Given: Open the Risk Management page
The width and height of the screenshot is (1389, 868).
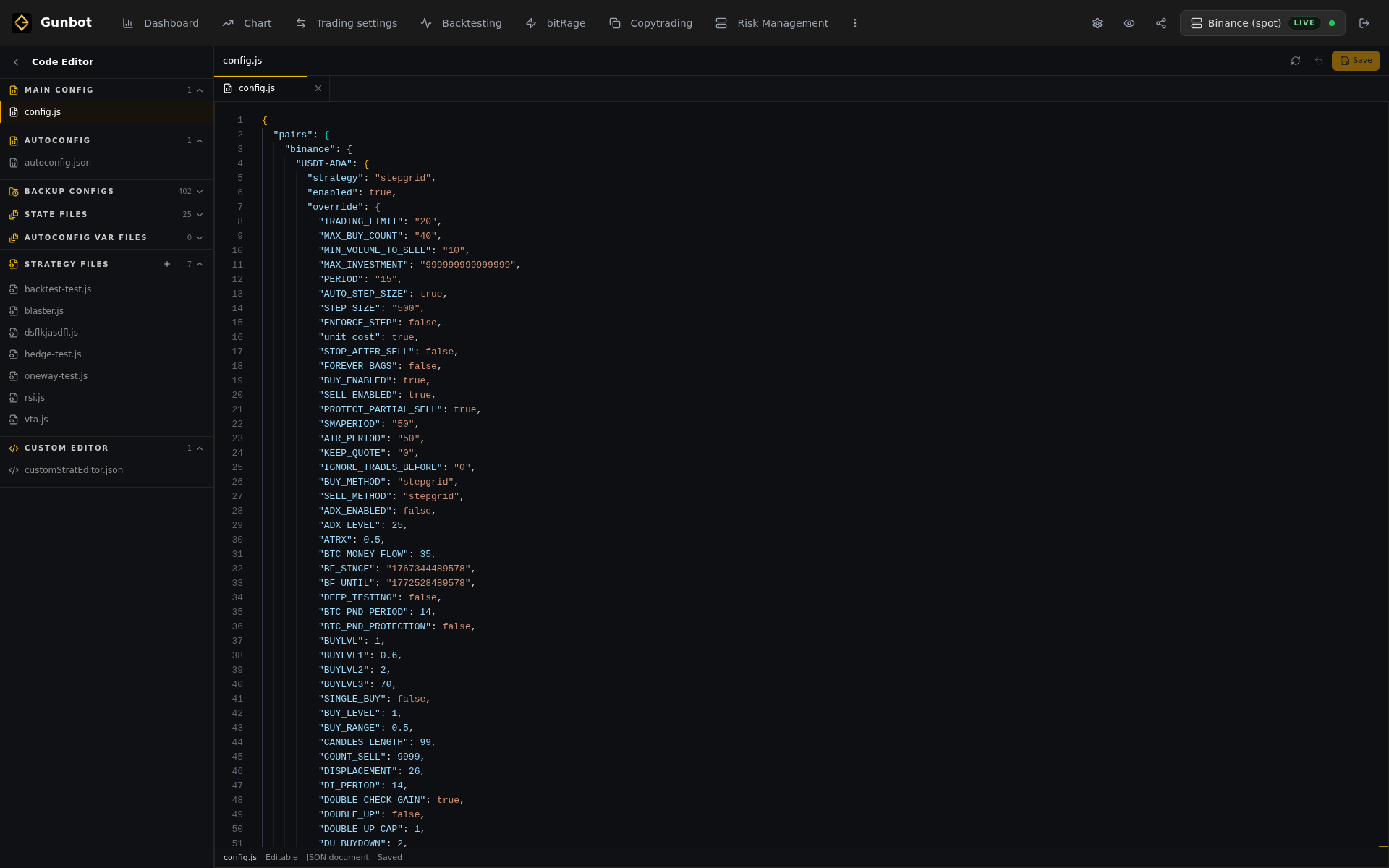Looking at the screenshot, I should pos(772,23).
